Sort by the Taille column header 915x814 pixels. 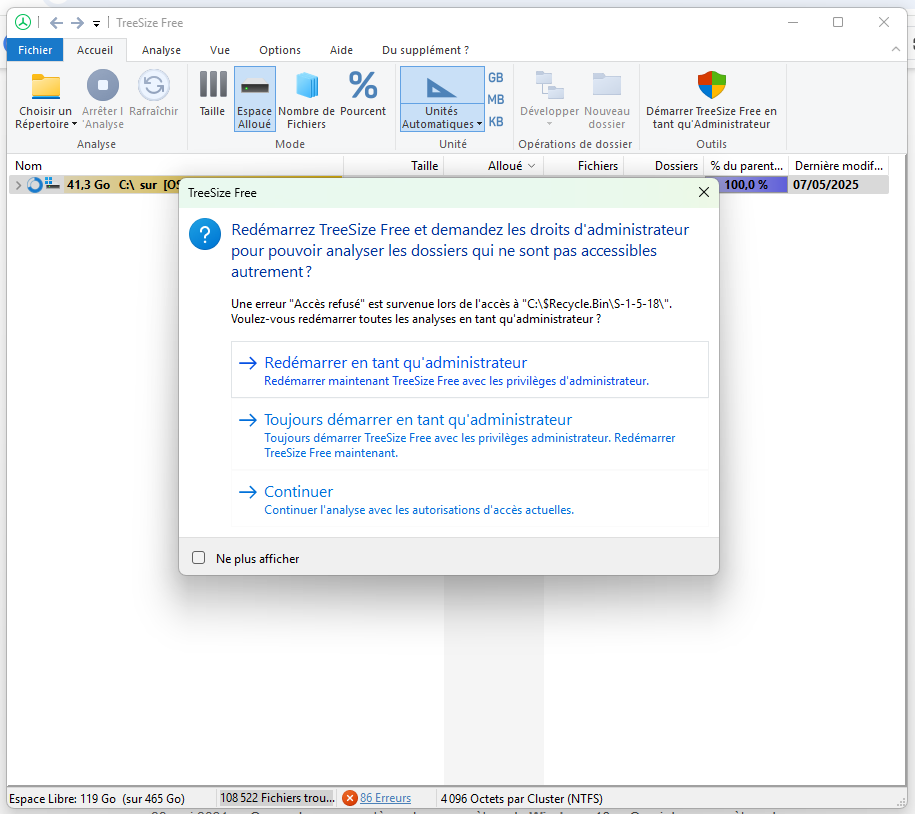(x=394, y=166)
